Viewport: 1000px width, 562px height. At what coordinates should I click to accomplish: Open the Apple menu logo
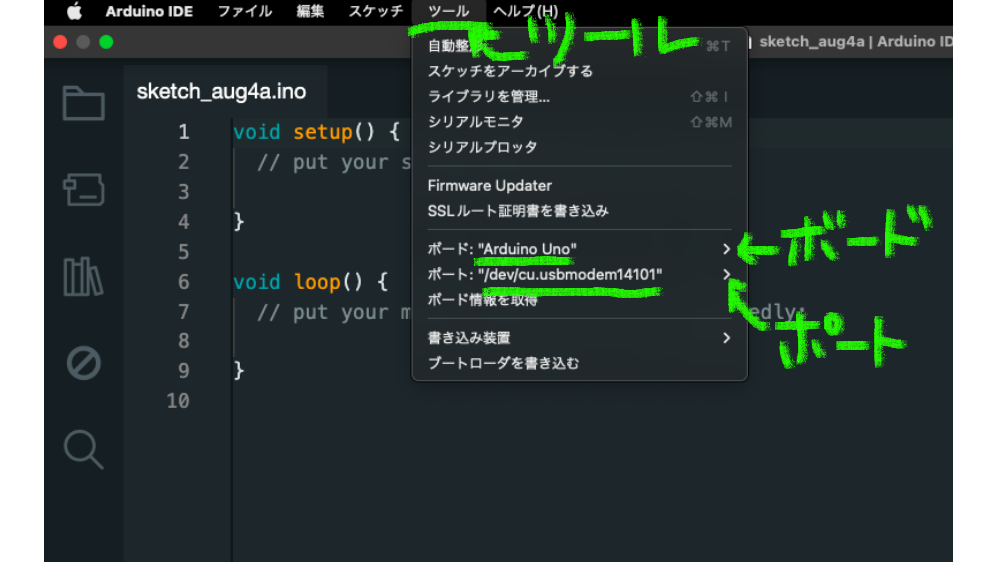[75, 11]
